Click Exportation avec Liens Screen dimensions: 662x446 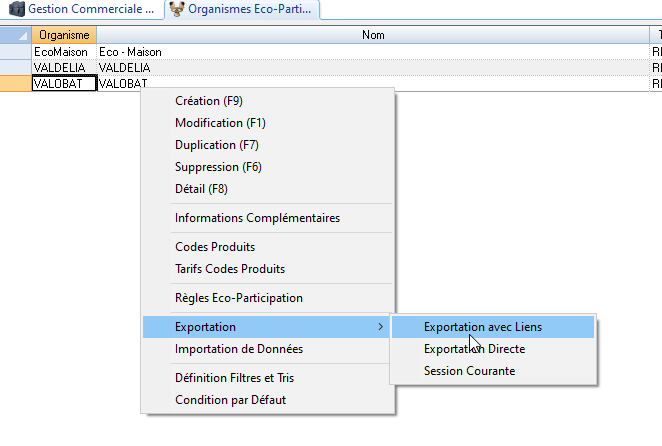point(482,327)
